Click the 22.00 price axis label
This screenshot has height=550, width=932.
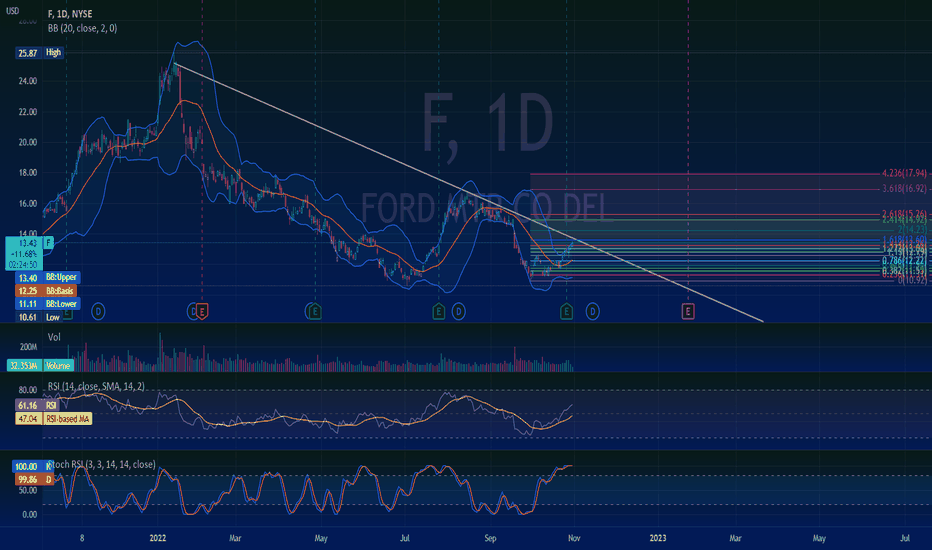point(27,112)
